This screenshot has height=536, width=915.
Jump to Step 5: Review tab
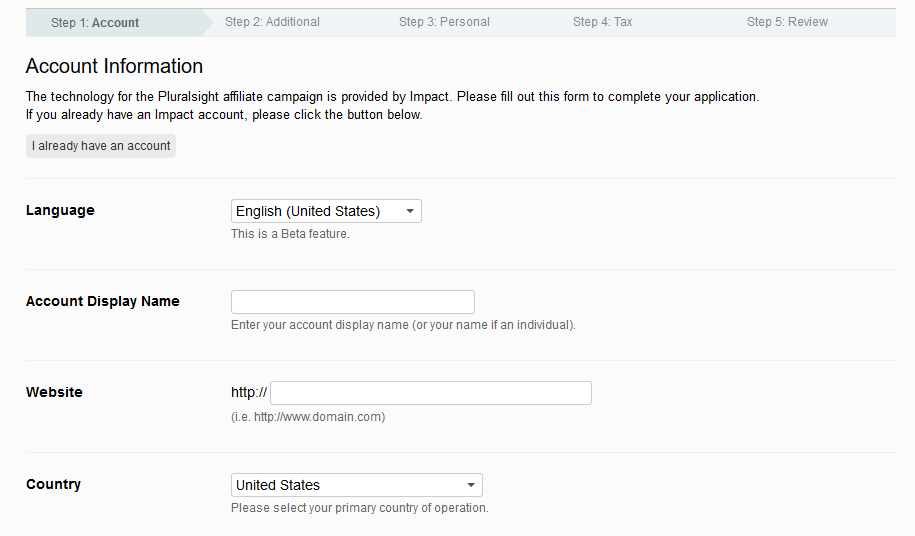[x=787, y=22]
